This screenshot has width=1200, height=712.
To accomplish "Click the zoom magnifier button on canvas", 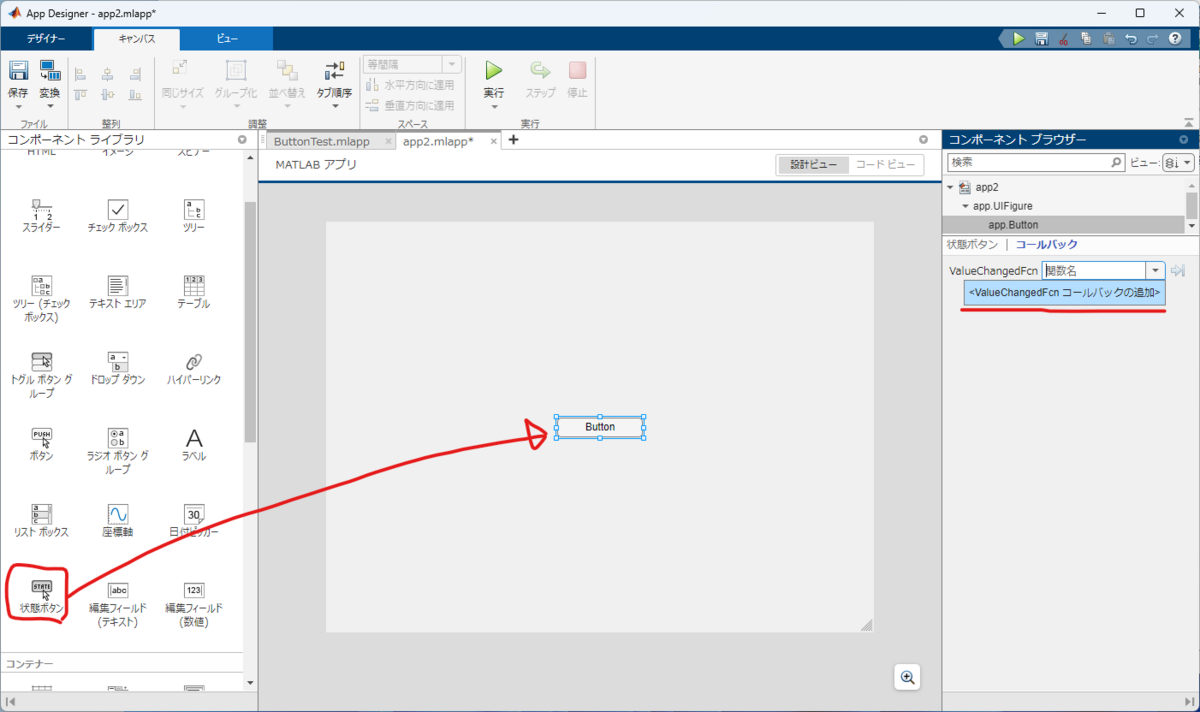I will pyautogui.click(x=908, y=677).
